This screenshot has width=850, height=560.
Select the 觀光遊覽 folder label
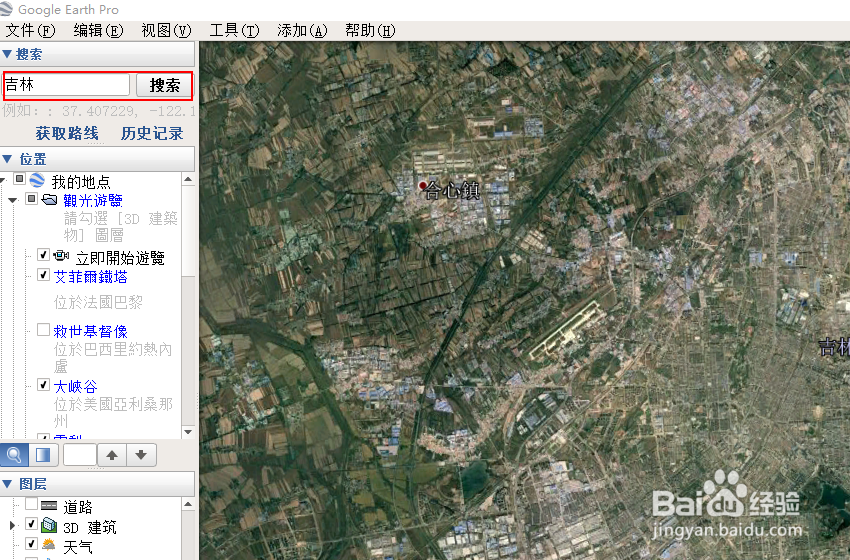(x=93, y=201)
